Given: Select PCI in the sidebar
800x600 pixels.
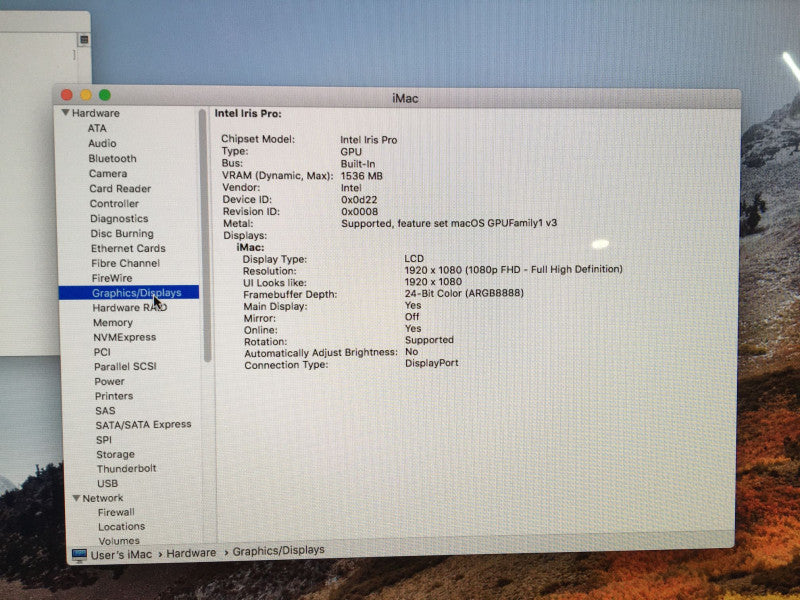Looking at the screenshot, I should click(x=102, y=352).
